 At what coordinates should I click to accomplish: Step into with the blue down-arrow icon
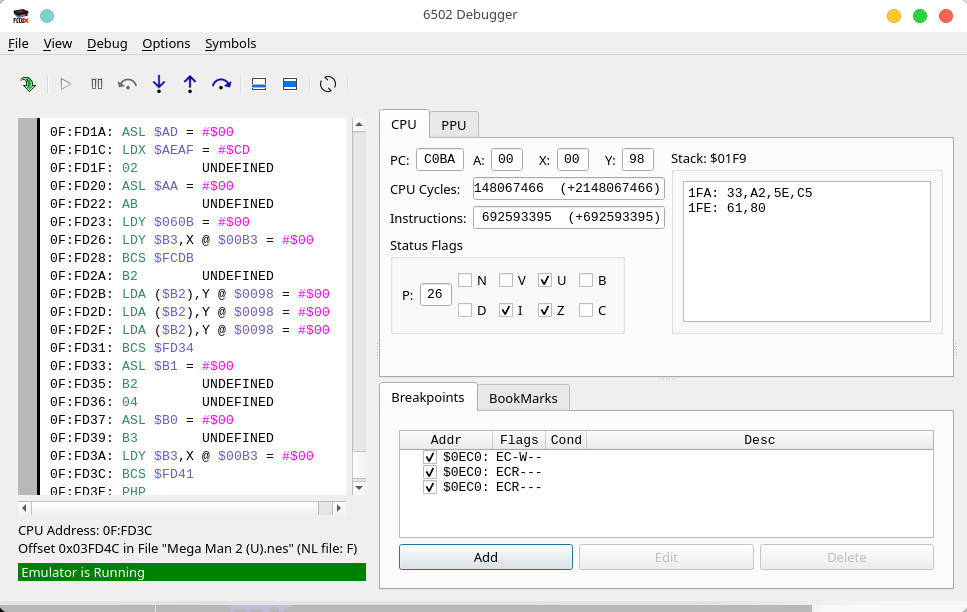point(159,84)
